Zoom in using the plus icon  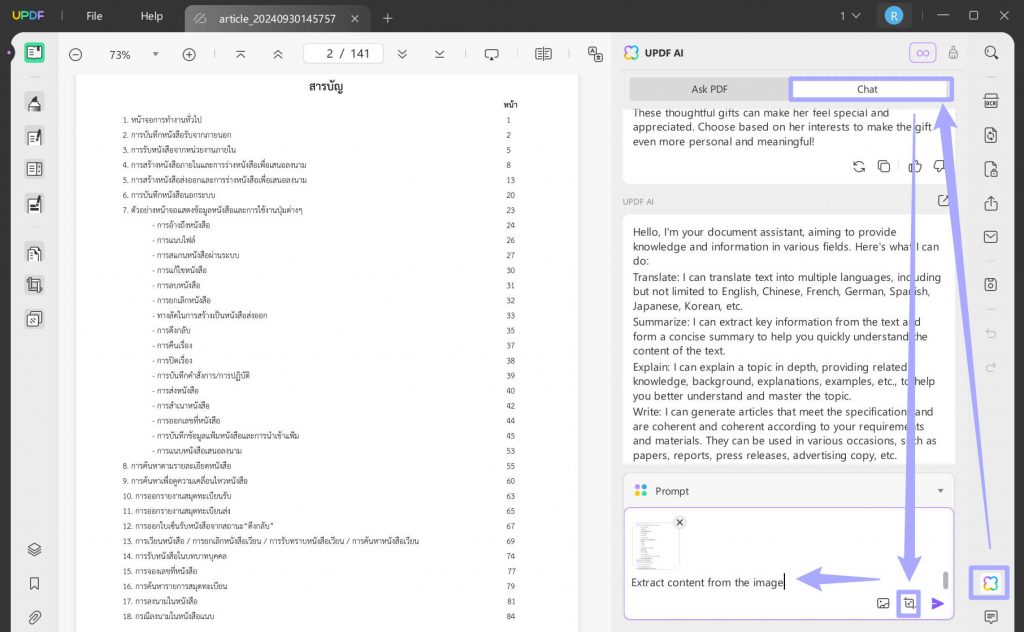[189, 54]
